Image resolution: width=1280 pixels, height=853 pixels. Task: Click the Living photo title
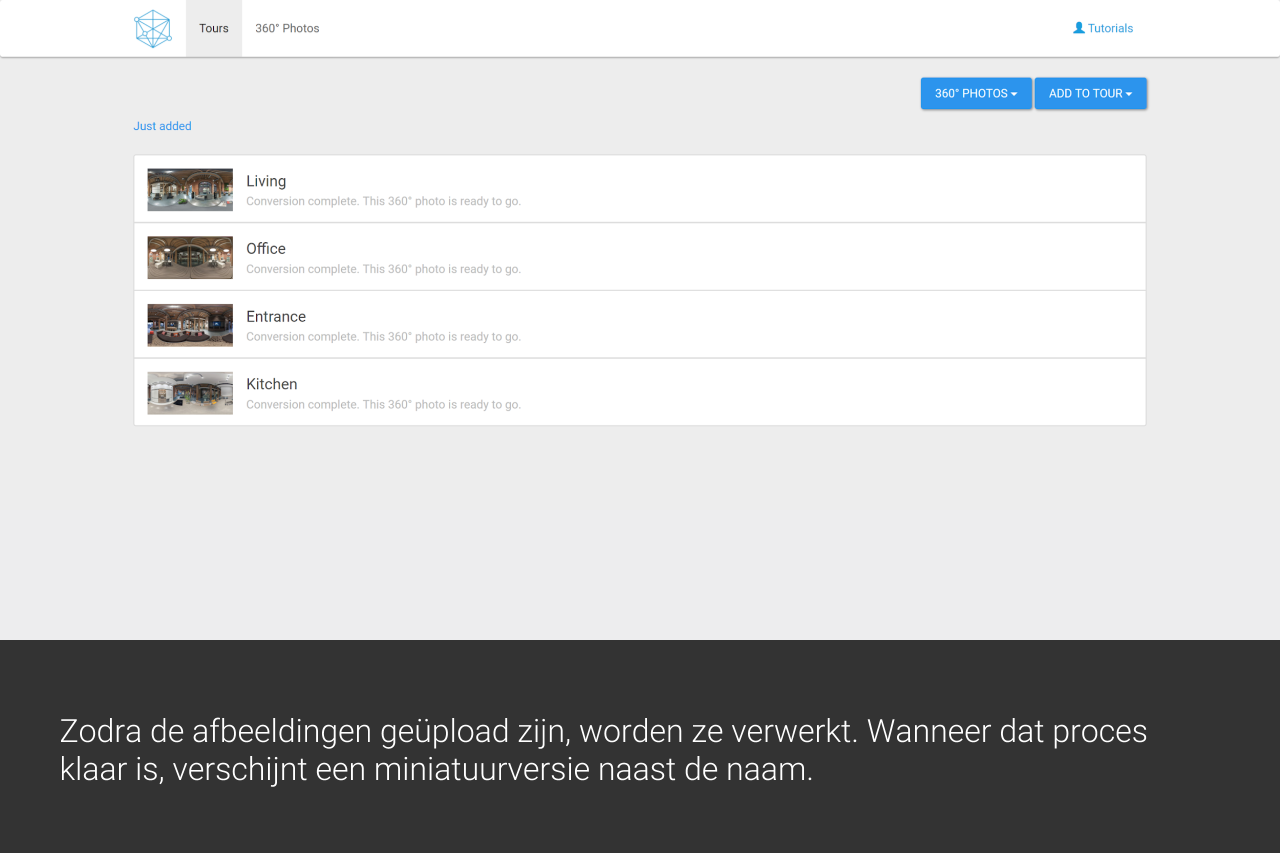pos(266,181)
